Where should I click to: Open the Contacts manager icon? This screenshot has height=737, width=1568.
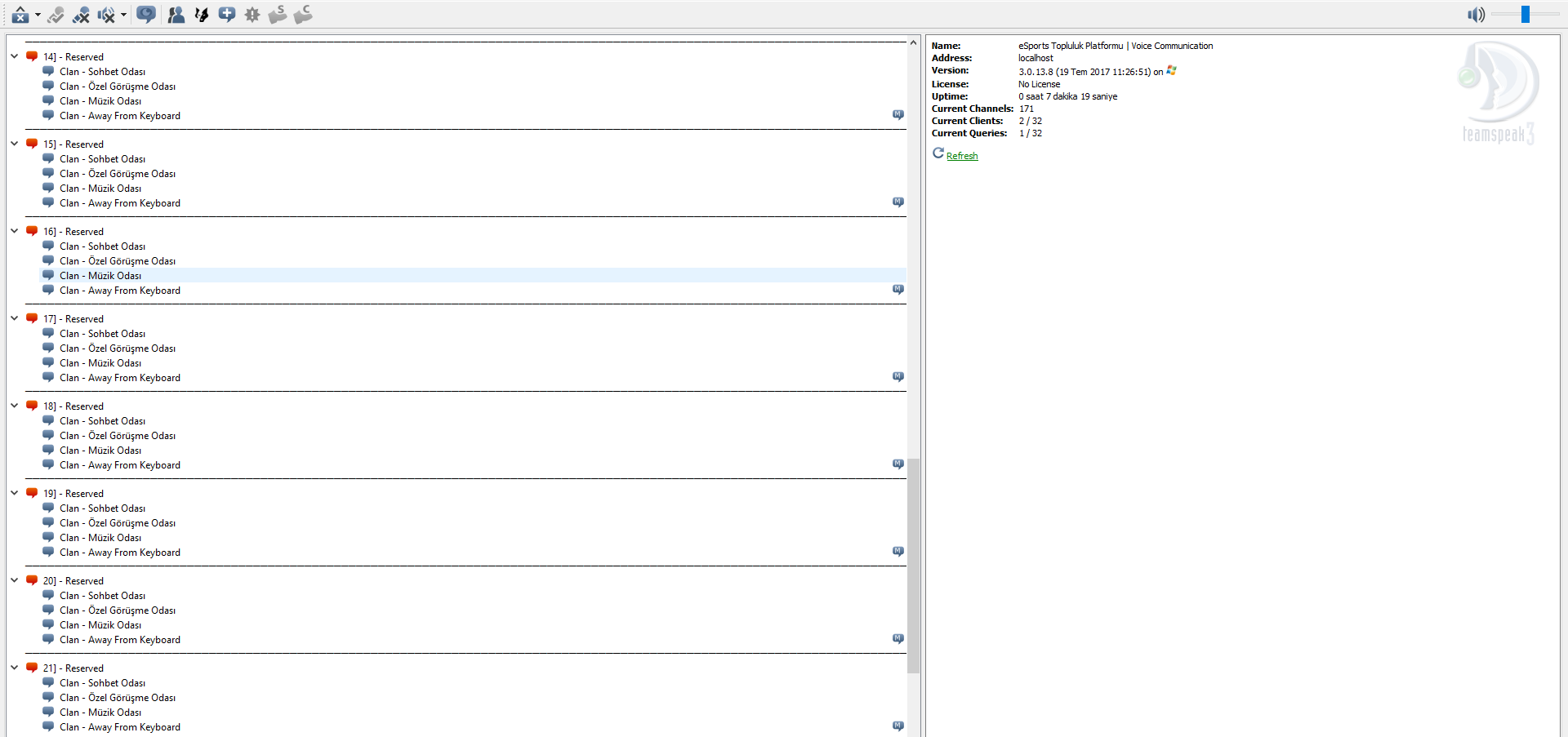pos(176,15)
